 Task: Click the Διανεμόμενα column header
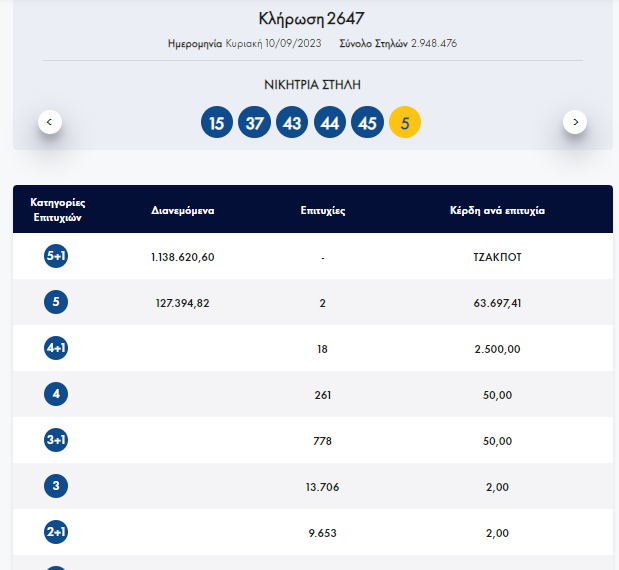tap(183, 211)
